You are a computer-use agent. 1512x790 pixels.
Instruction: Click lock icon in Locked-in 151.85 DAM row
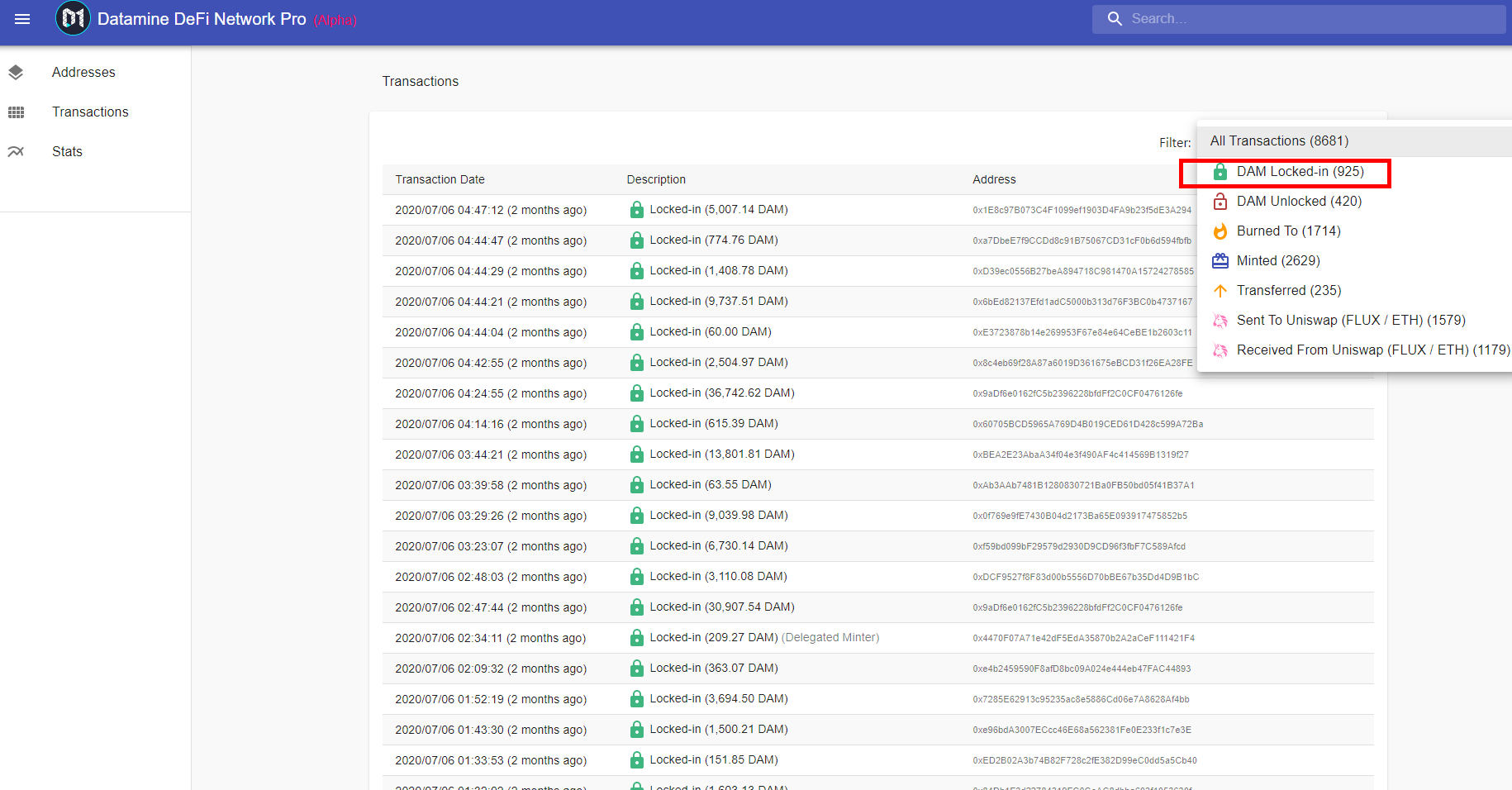pos(637,760)
